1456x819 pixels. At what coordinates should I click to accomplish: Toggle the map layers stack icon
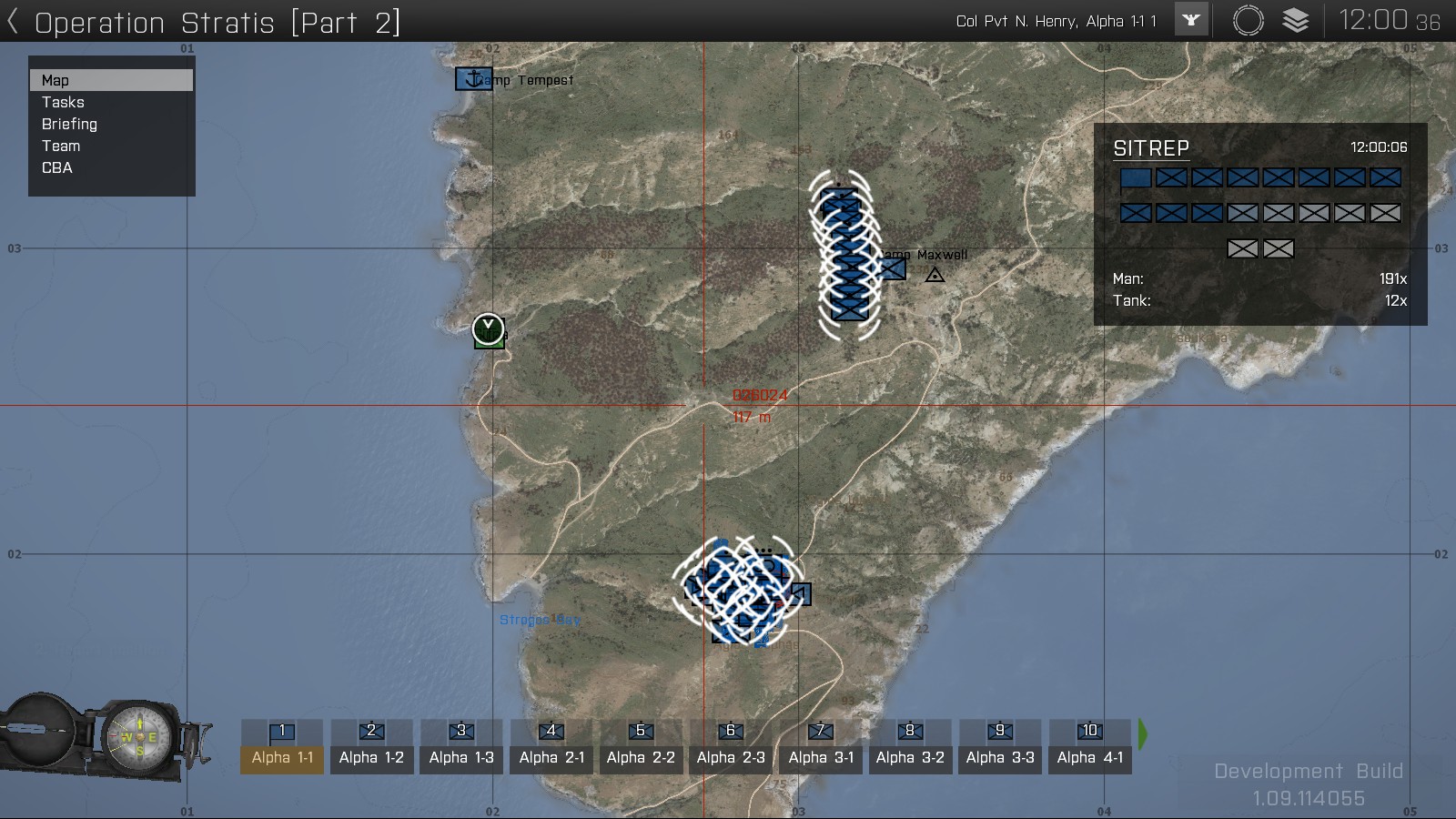click(1296, 20)
